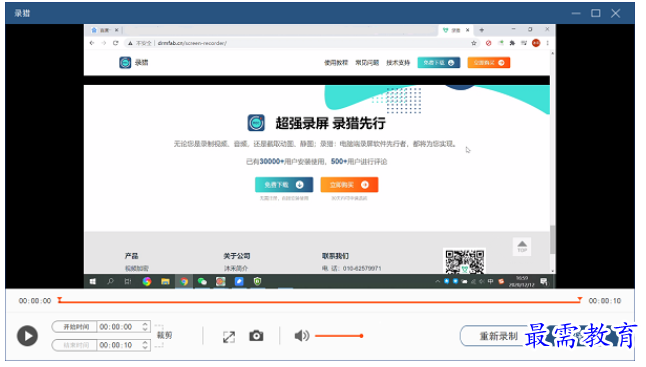The height and width of the screenshot is (367, 646).
Task: Click the 结束时间 button
Action: (75, 345)
